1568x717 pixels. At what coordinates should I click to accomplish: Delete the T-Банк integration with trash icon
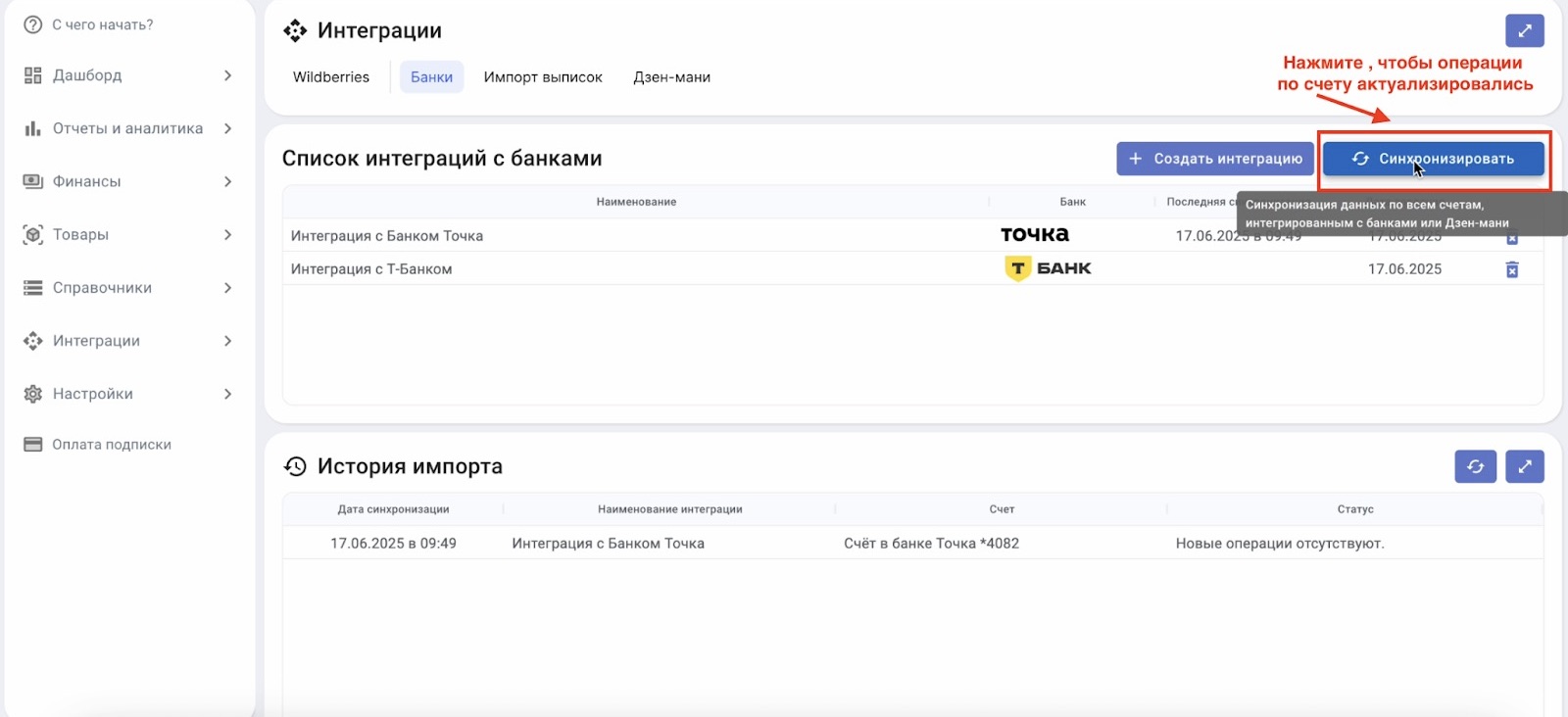tap(1511, 269)
